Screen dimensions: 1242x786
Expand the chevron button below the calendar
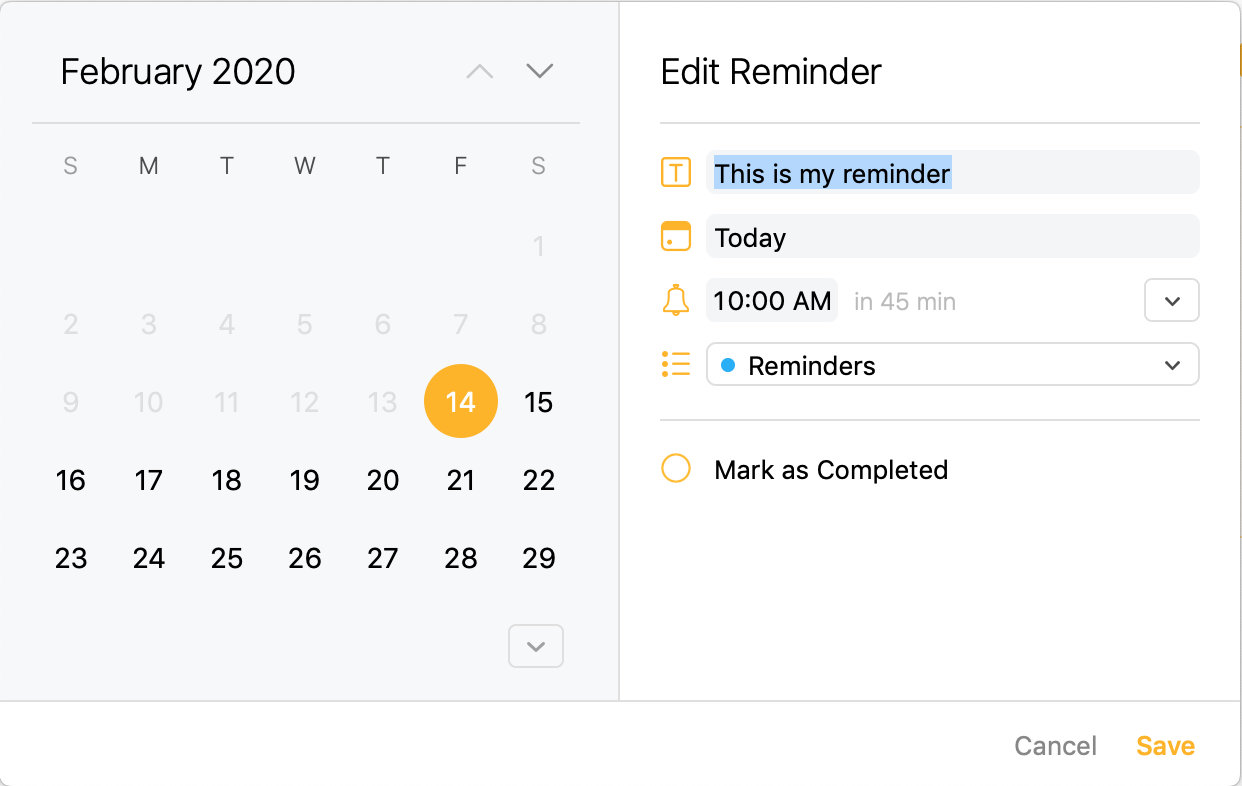tap(536, 646)
